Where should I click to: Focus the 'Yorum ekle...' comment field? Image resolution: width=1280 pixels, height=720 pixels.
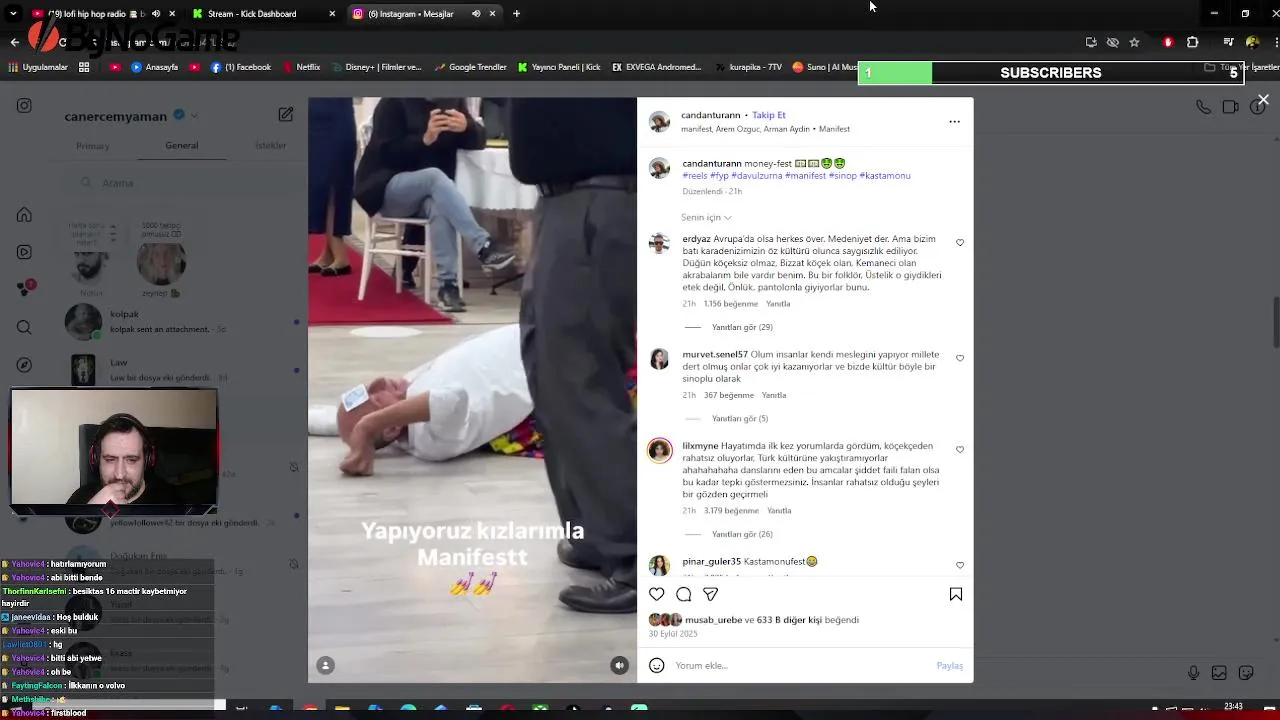point(800,665)
